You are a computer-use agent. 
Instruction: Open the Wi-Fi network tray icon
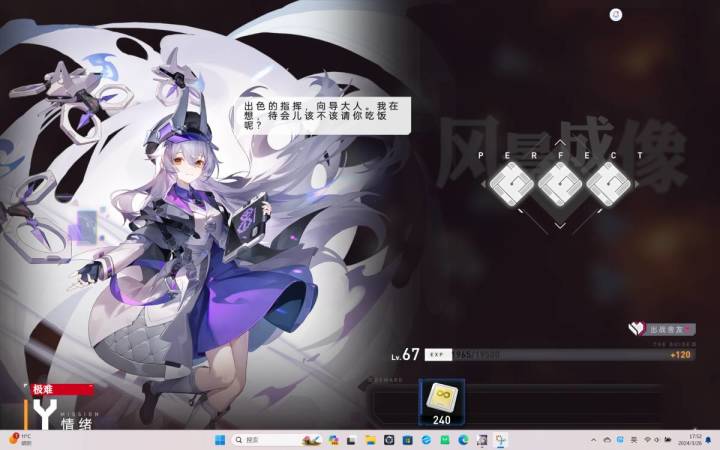pyautogui.click(x=648, y=440)
